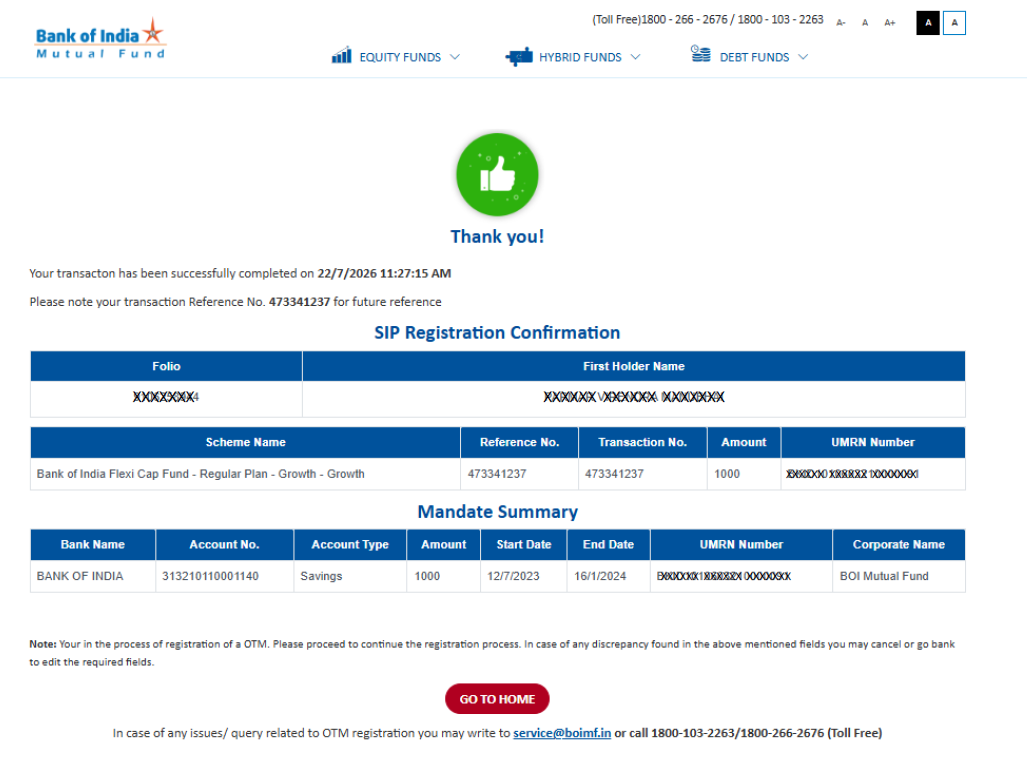This screenshot has height=757, width=1027.
Task: Click the Equity Funds bar chart icon
Action: coord(341,55)
